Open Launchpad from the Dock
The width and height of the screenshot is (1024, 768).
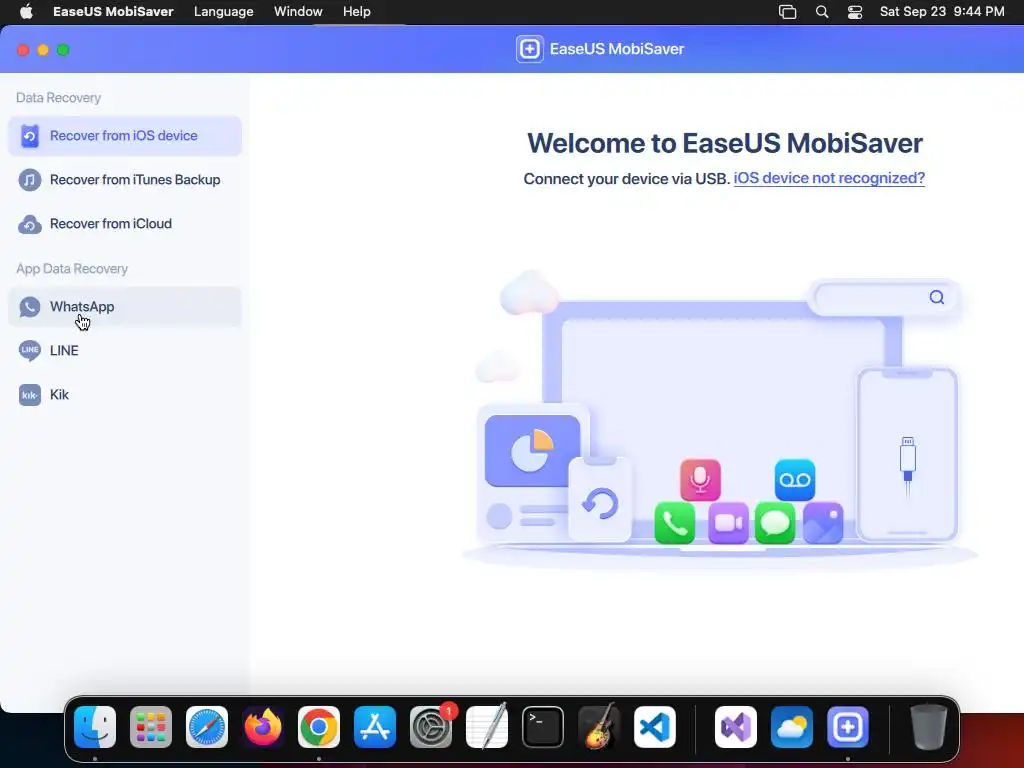(151, 727)
